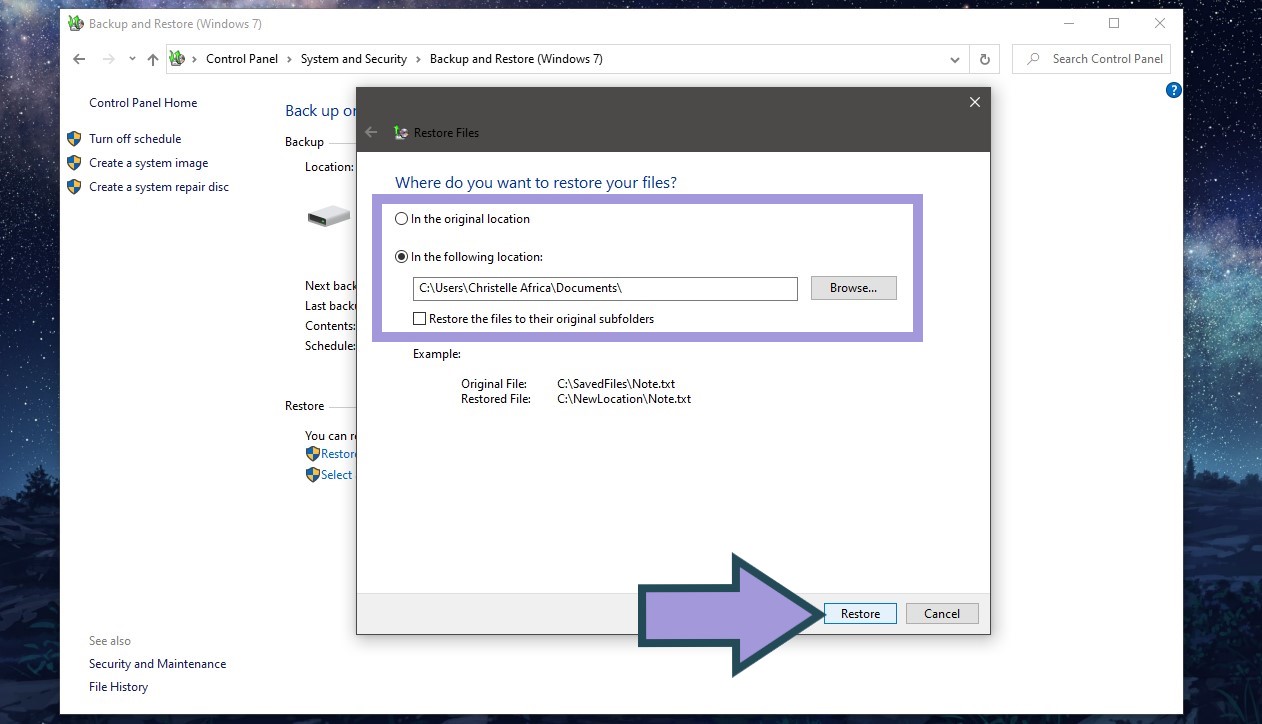Click 'C:\NewLocation\Note.txt' example path
This screenshot has width=1262, height=724.
(x=624, y=399)
